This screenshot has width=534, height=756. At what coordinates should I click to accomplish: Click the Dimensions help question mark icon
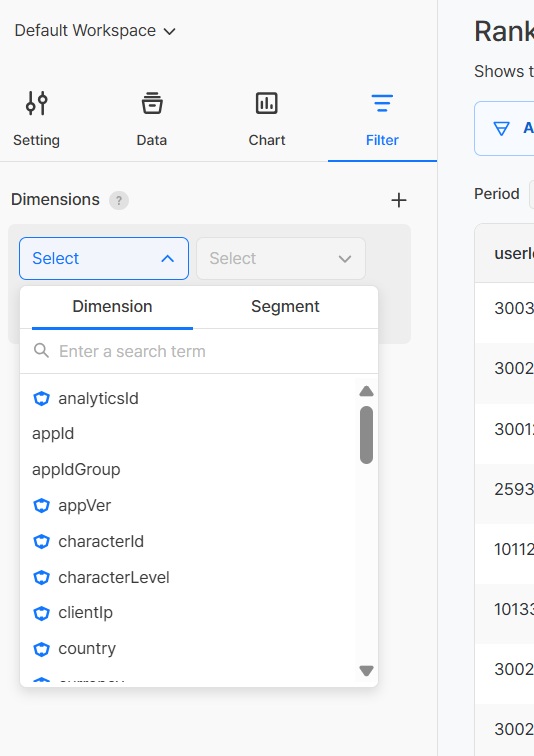click(x=119, y=200)
